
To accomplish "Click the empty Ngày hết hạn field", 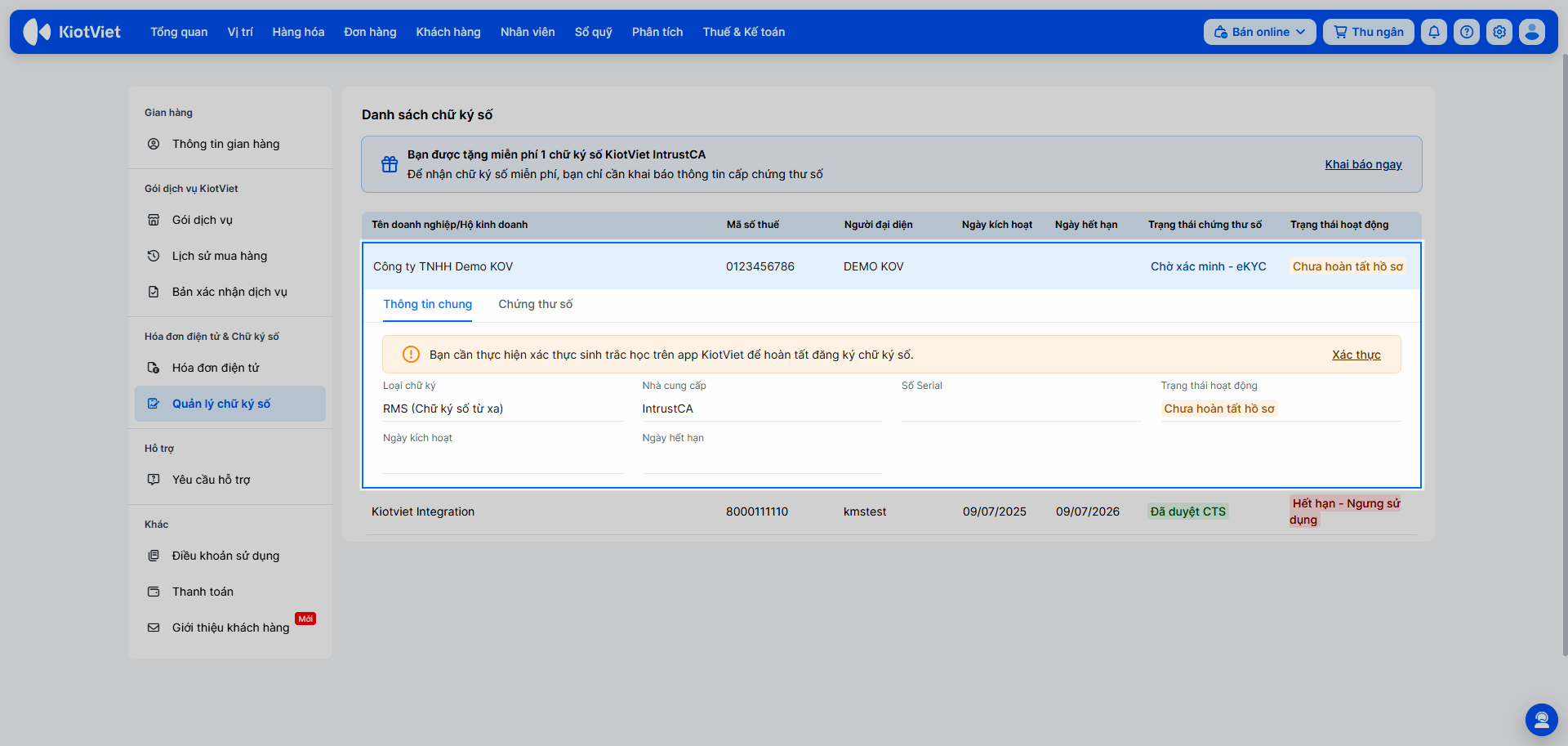I will 761,461.
